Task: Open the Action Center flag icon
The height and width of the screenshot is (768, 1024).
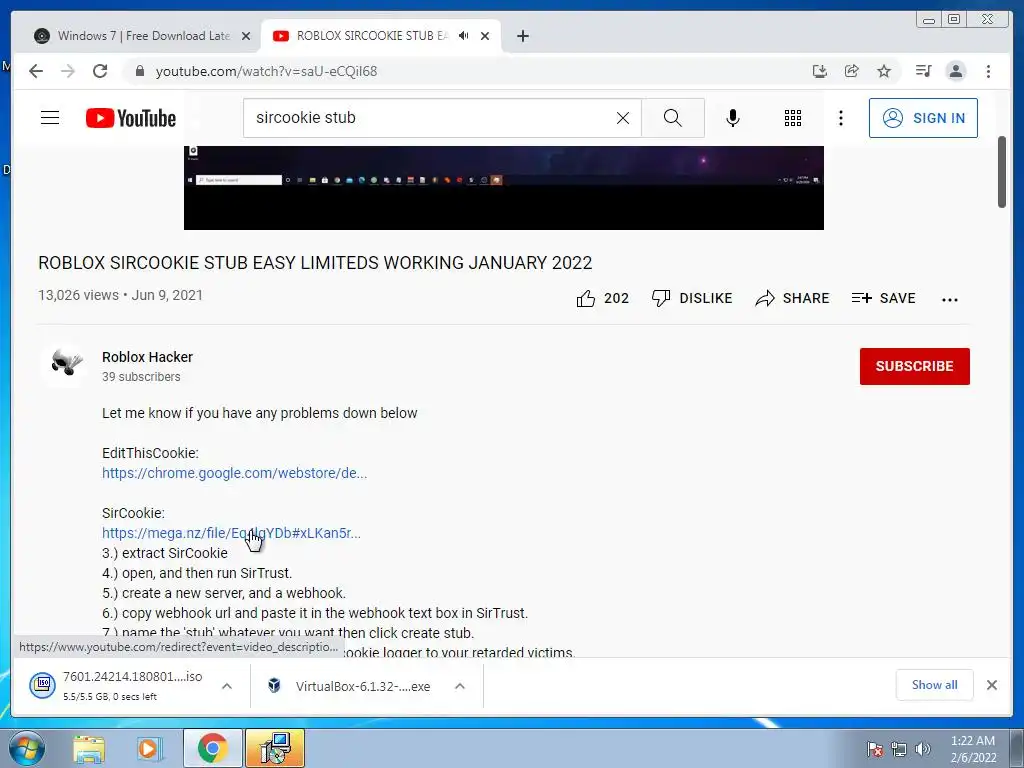Action: pyautogui.click(x=875, y=749)
